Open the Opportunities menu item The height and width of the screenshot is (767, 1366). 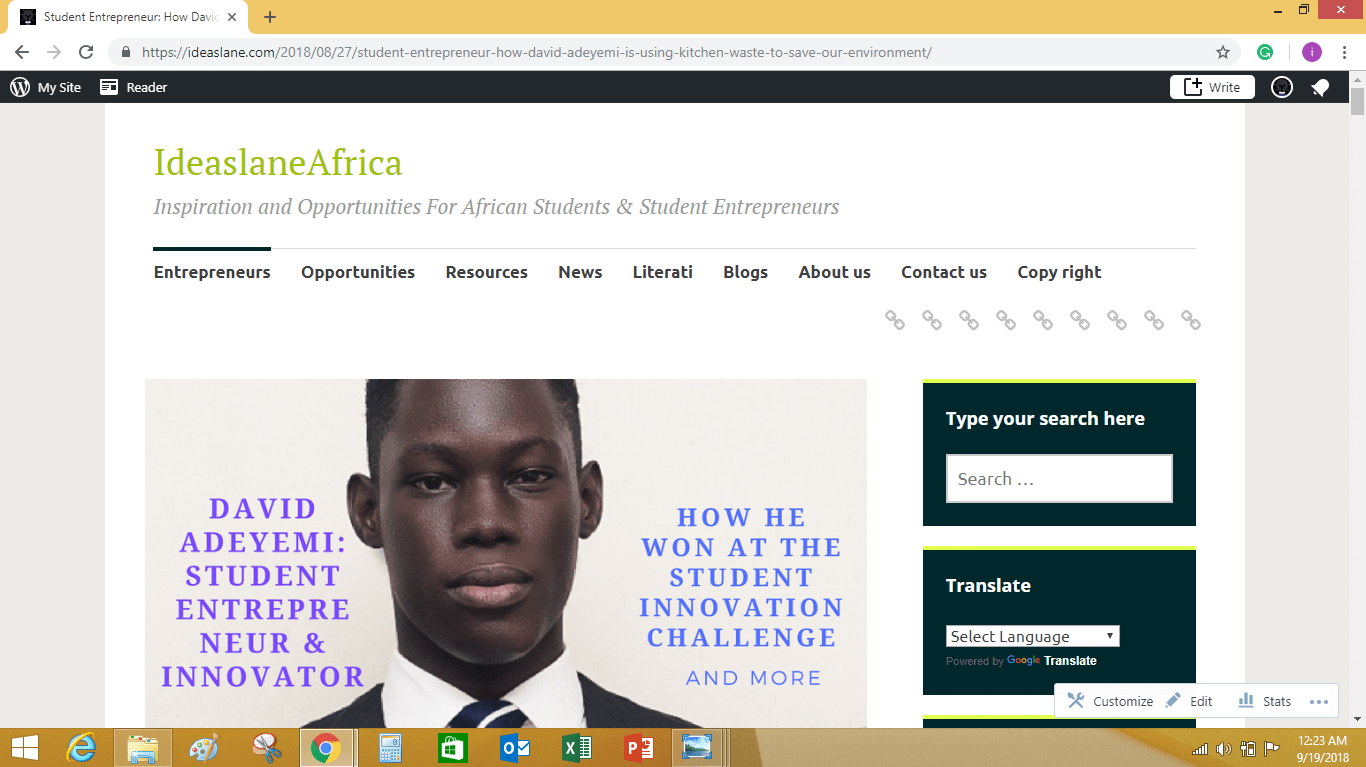(358, 272)
